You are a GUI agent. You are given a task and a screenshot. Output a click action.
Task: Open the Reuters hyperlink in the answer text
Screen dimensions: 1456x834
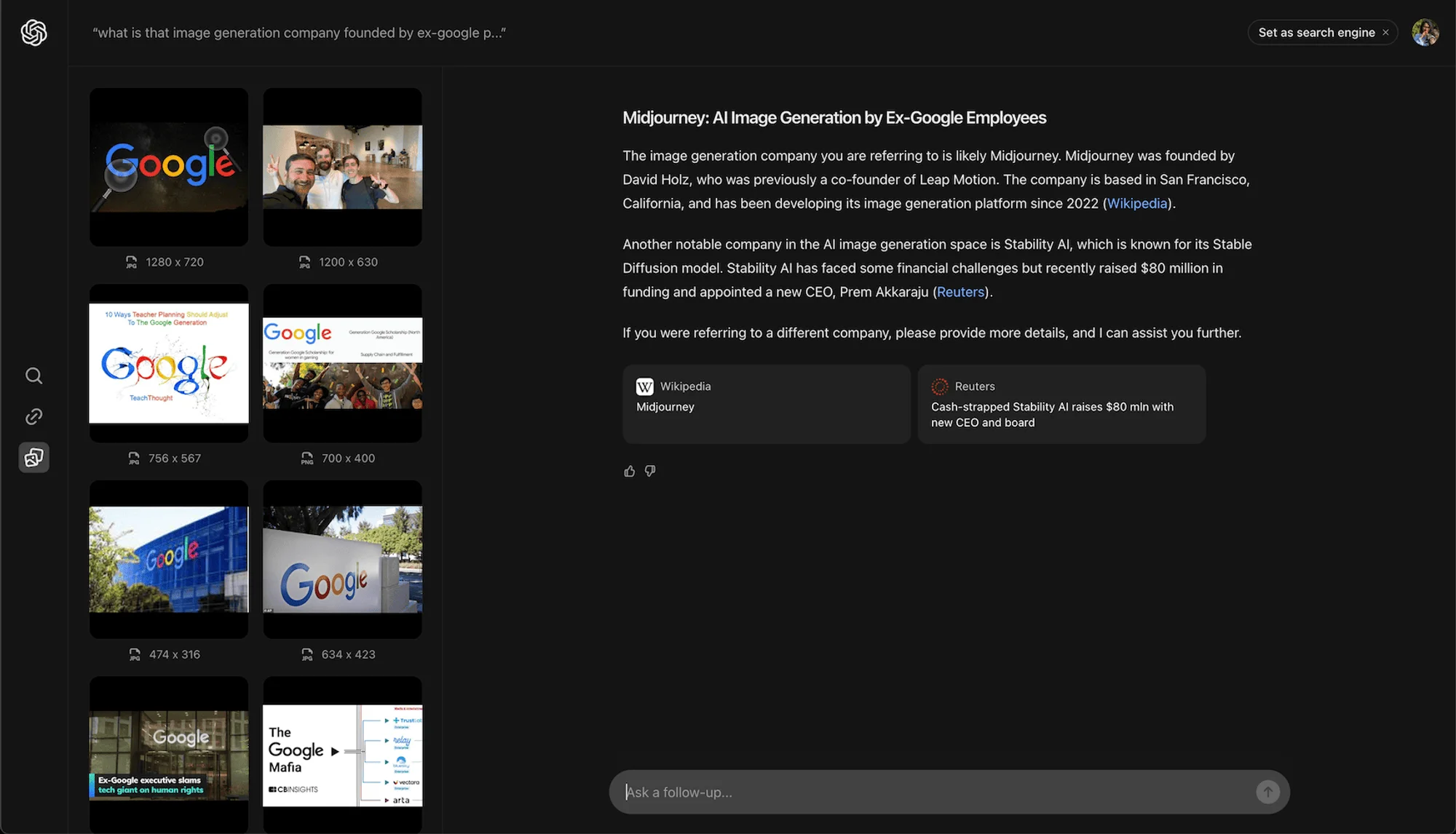point(960,291)
